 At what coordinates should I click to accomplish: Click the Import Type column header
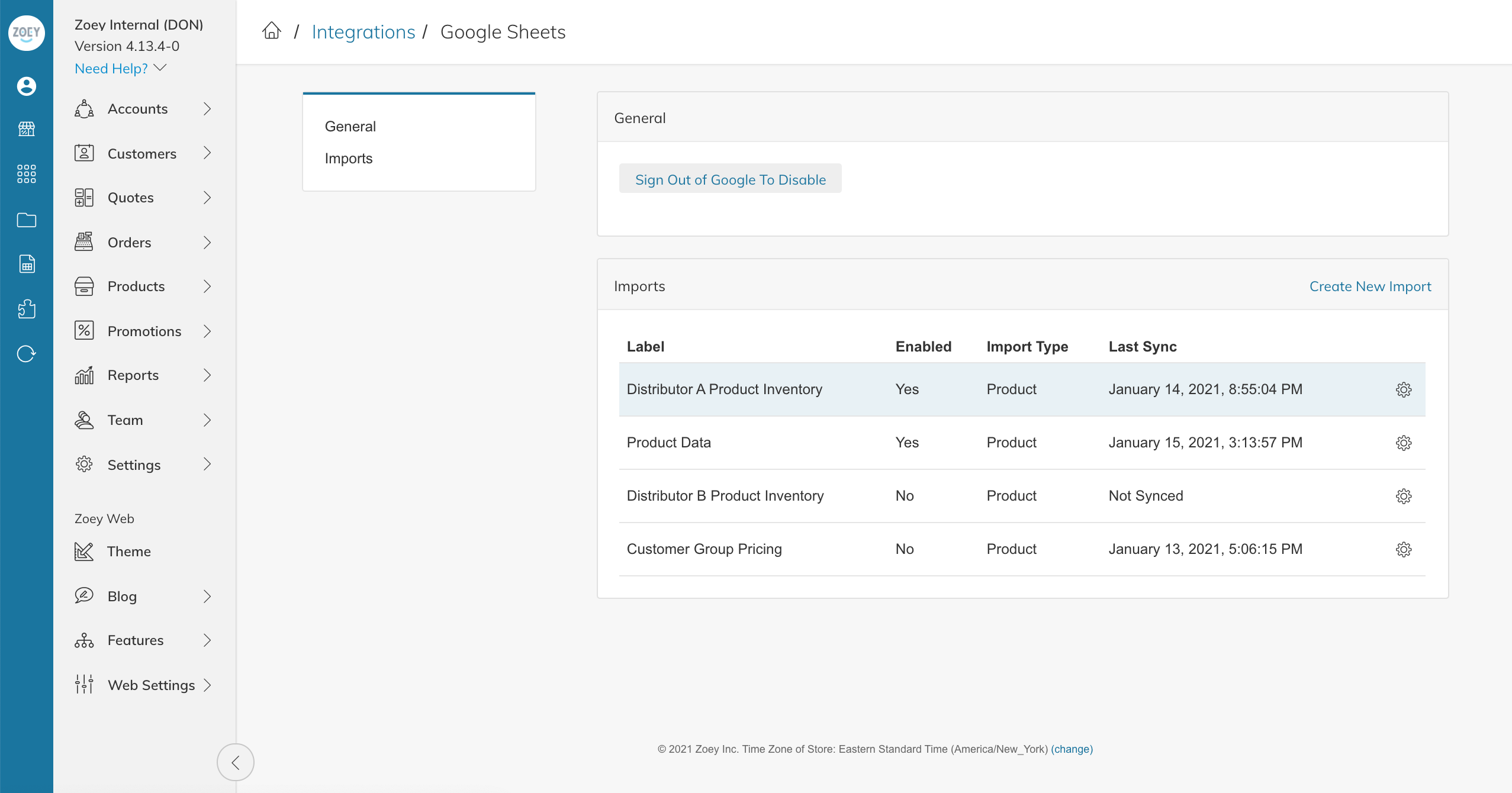tap(1027, 347)
